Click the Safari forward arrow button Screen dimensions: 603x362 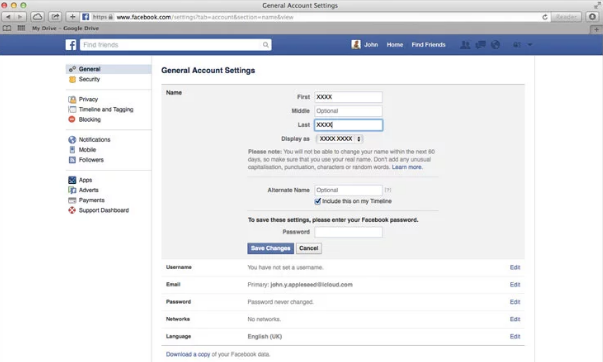(x=20, y=17)
